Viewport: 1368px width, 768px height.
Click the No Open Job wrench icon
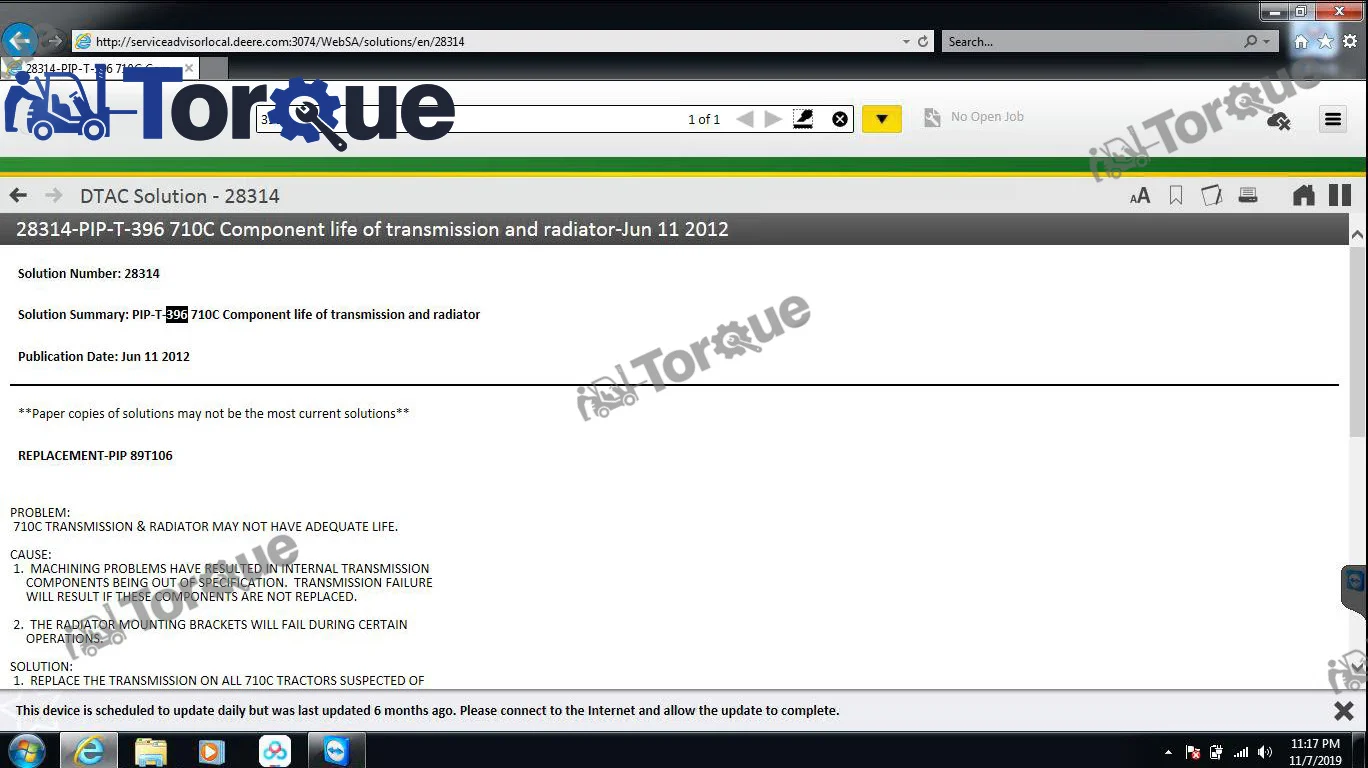pyautogui.click(x=932, y=118)
